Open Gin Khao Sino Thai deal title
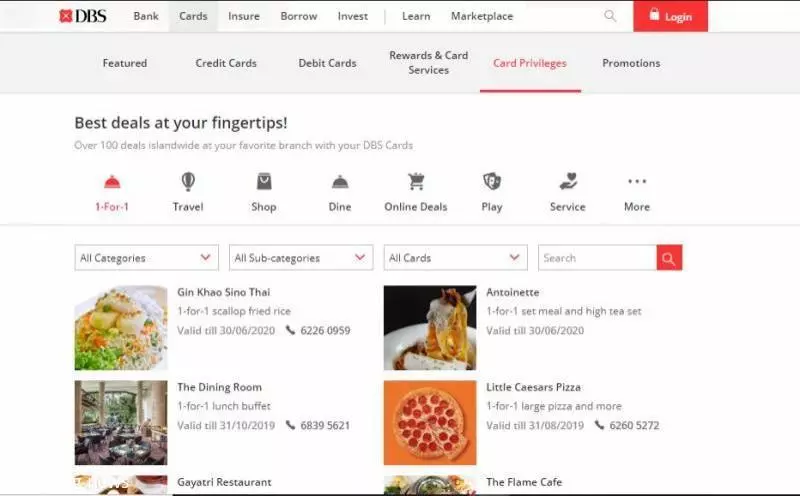This screenshot has width=800, height=496. tap(223, 292)
